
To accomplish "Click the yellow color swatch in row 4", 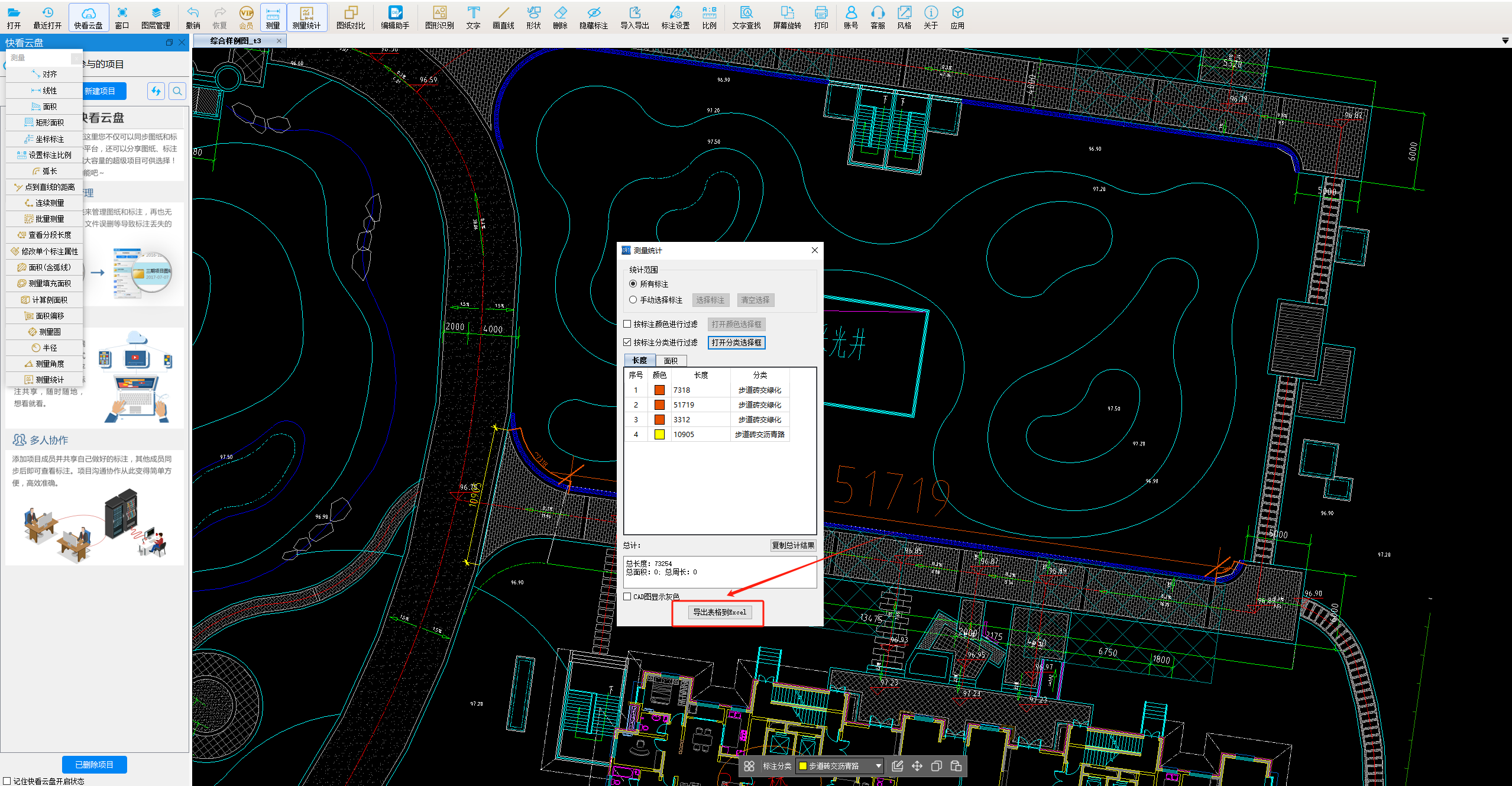I will (659, 435).
